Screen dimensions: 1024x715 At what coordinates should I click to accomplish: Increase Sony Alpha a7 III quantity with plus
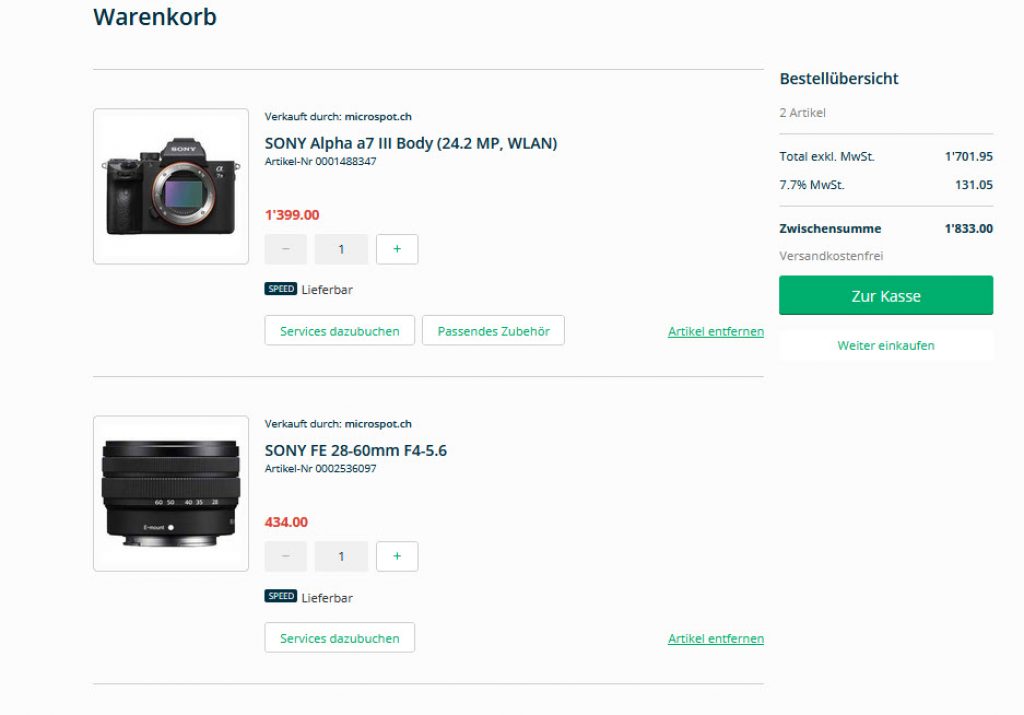pyautogui.click(x=397, y=249)
